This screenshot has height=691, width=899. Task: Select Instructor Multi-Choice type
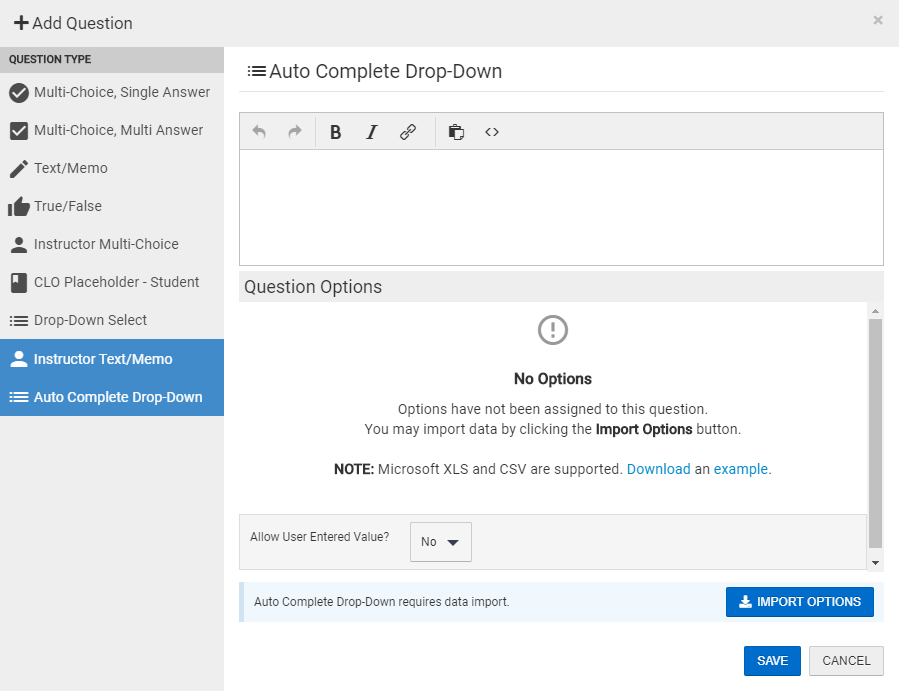112,244
